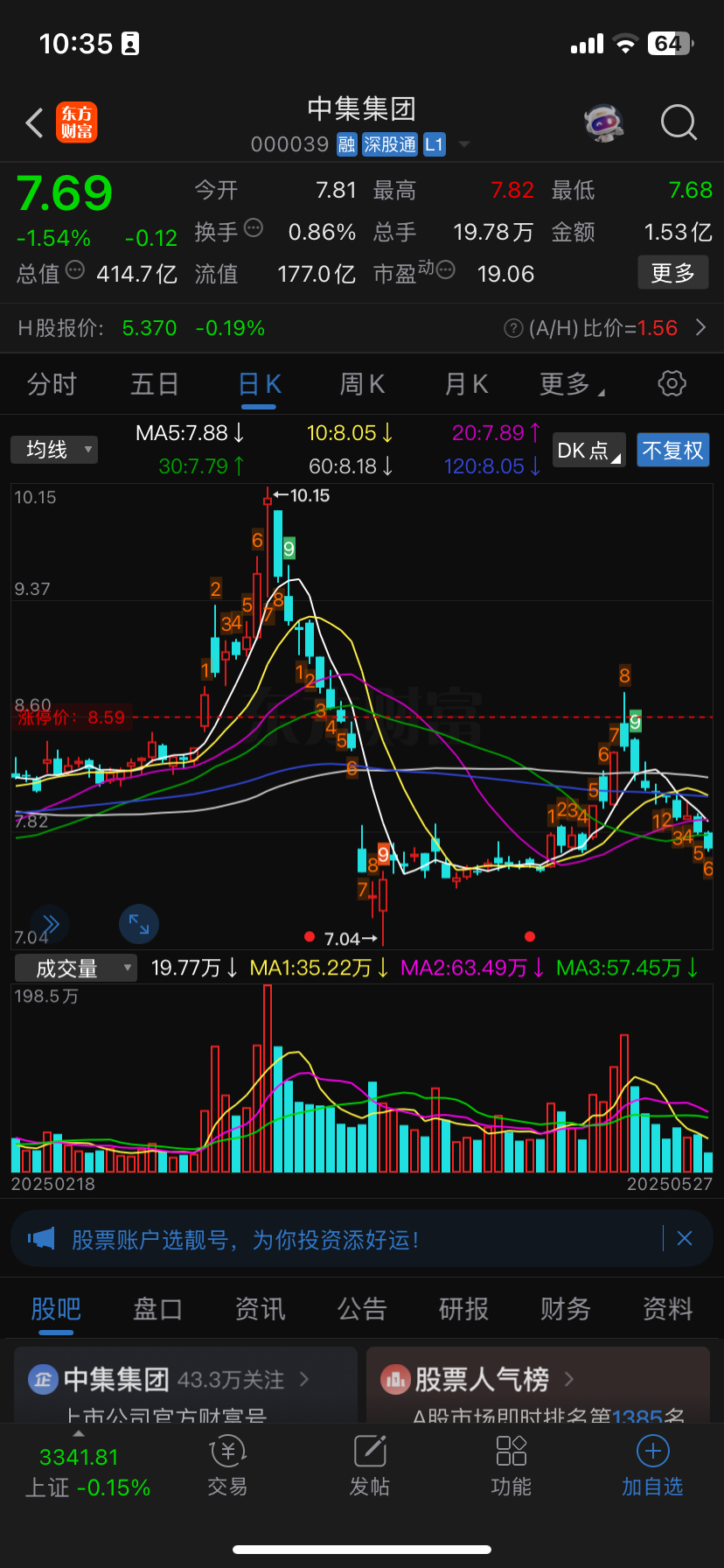Tap the MA1:35.22万 volume value

point(319,968)
